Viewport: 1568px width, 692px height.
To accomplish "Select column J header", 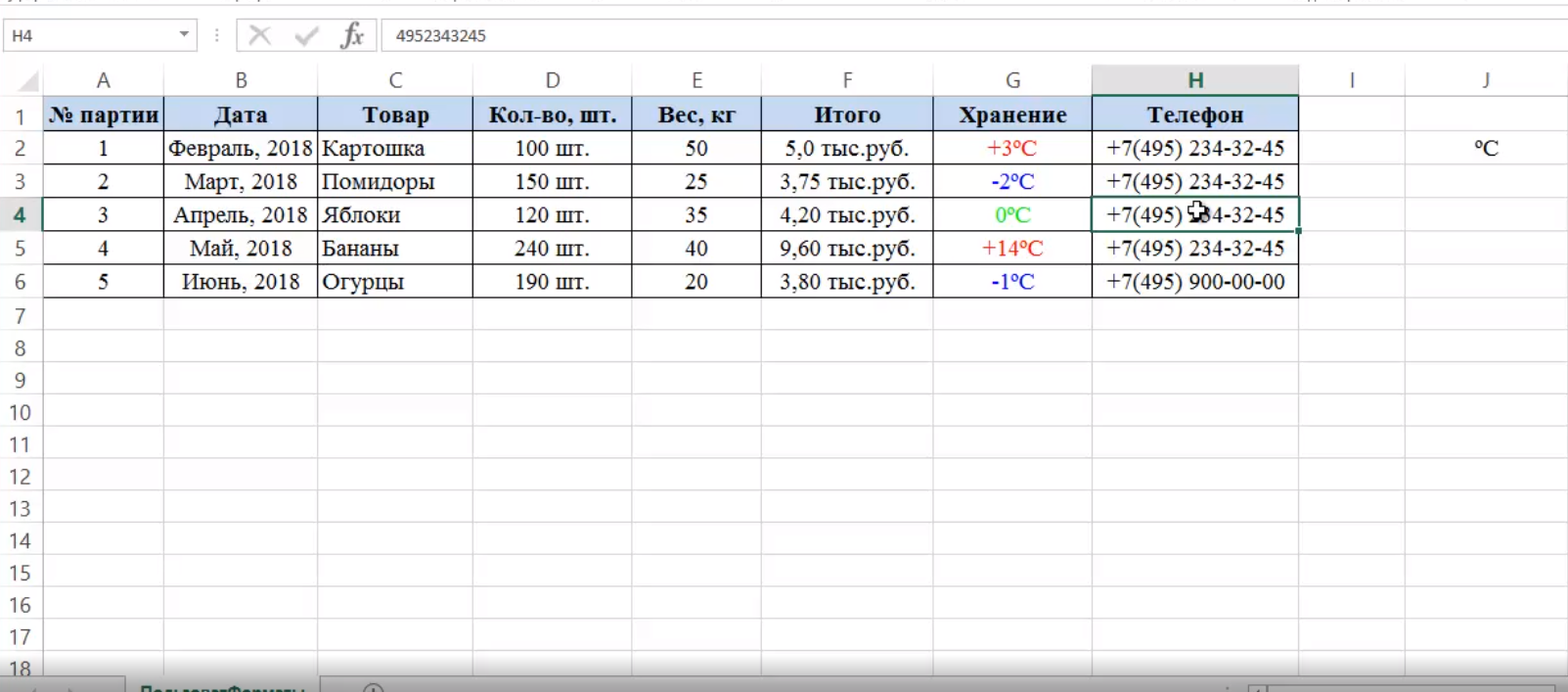I will click(1486, 80).
